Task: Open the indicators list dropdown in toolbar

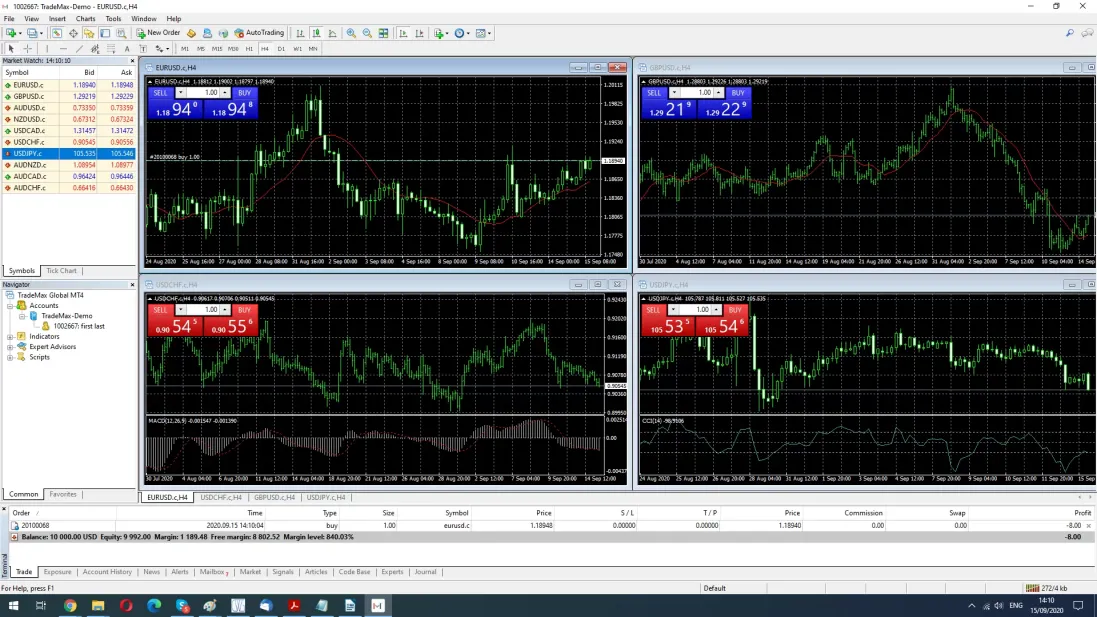Action: [x=440, y=33]
